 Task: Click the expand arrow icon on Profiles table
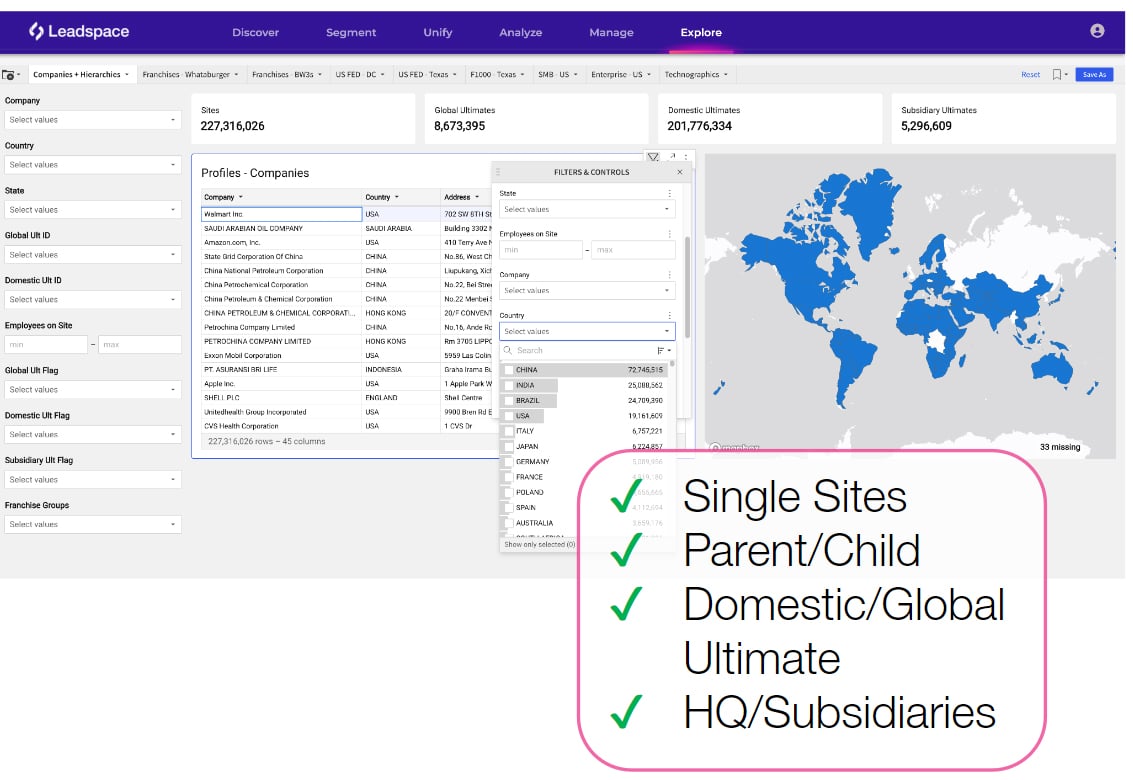pyautogui.click(x=672, y=156)
